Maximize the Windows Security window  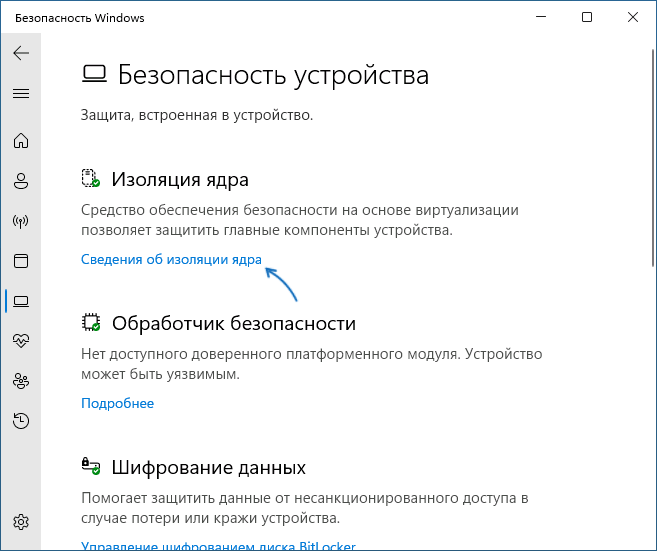(x=587, y=17)
